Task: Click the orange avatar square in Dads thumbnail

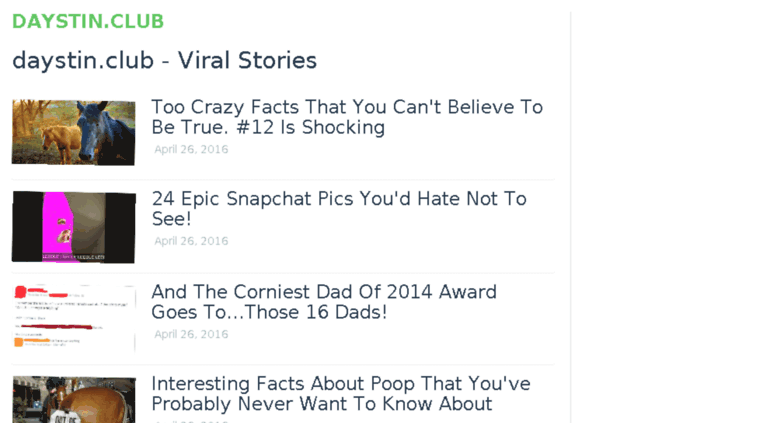Action: (19, 342)
